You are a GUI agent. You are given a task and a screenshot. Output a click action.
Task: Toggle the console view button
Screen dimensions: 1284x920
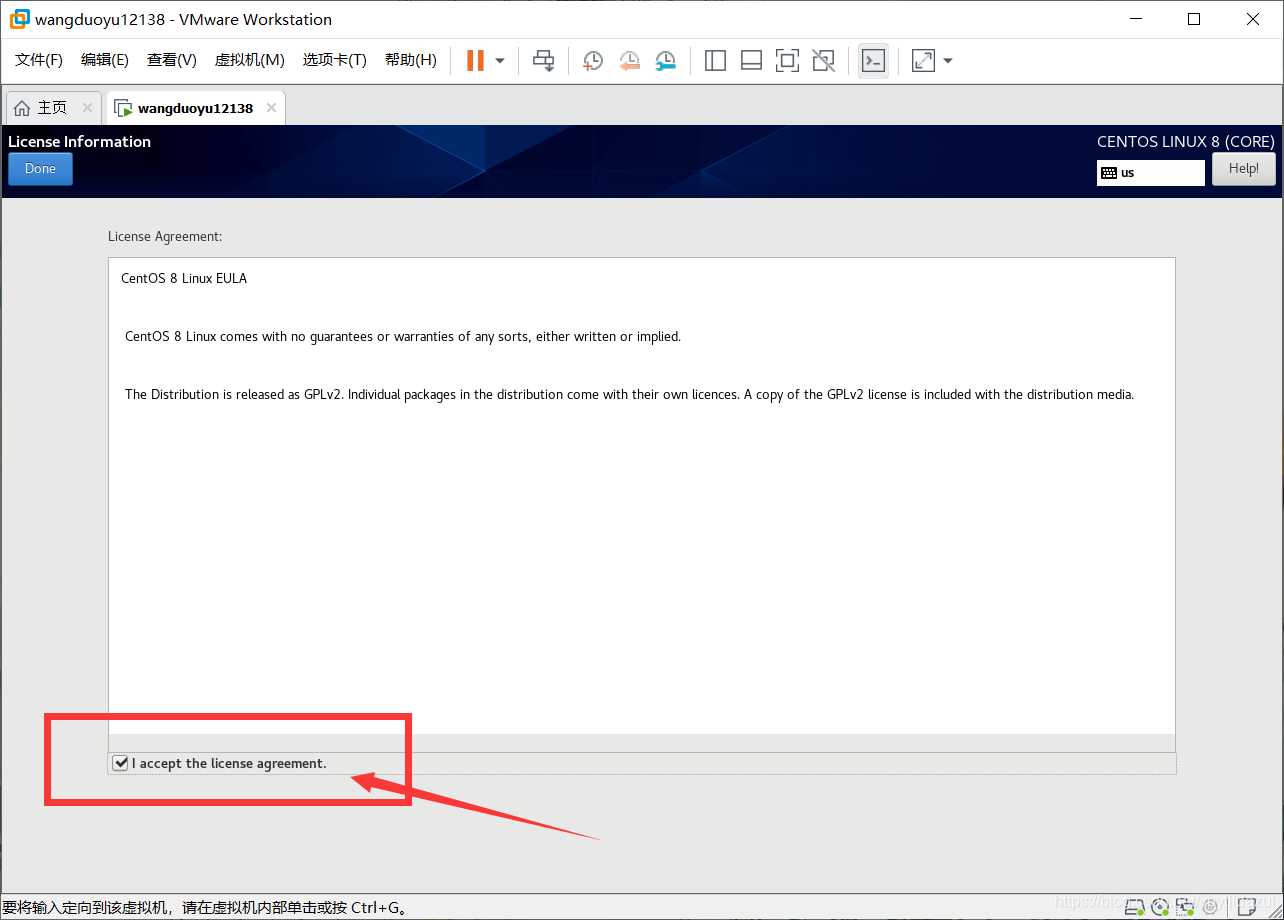873,60
